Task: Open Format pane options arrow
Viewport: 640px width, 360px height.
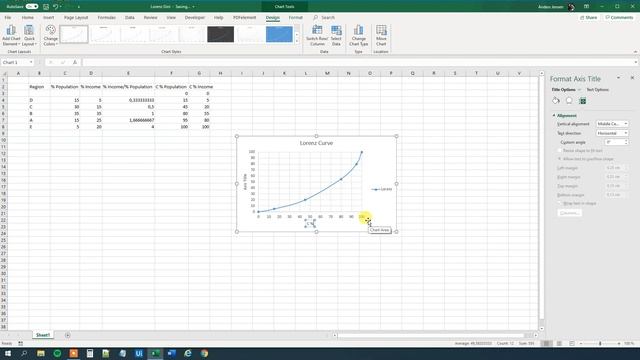Action: click(618, 78)
